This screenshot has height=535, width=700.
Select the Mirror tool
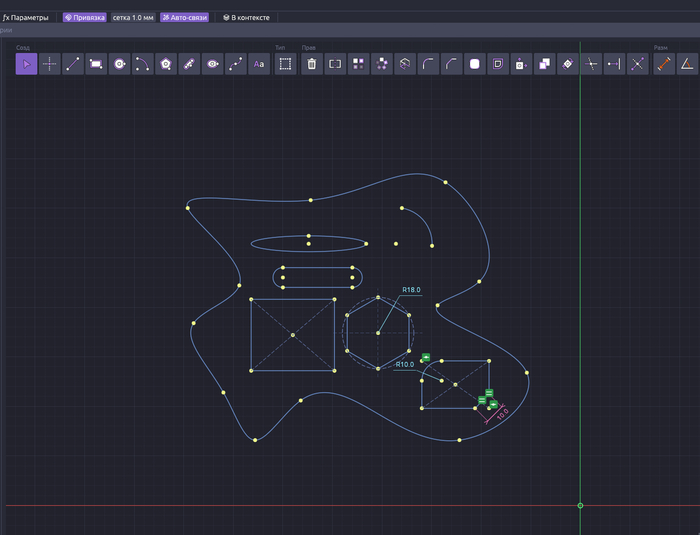point(335,64)
